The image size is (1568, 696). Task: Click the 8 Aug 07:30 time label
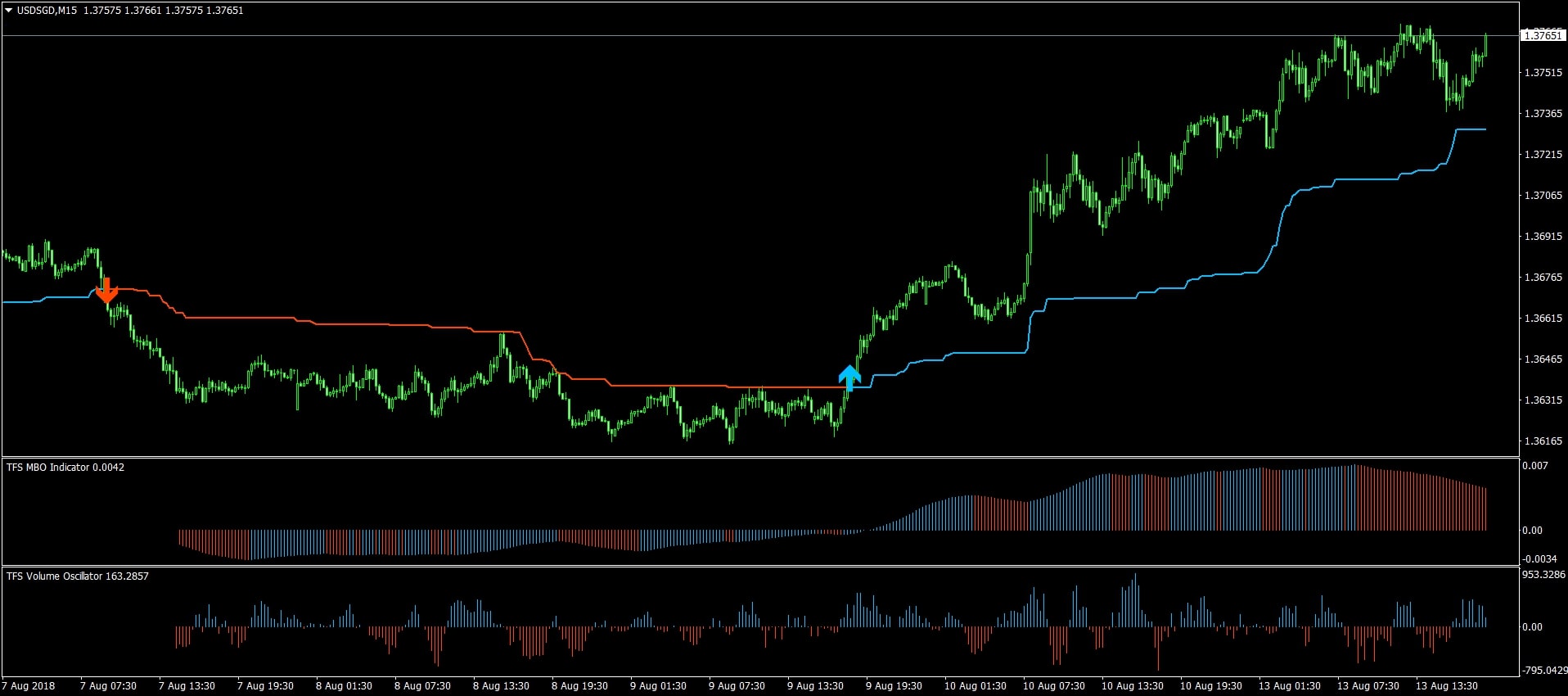(x=422, y=686)
